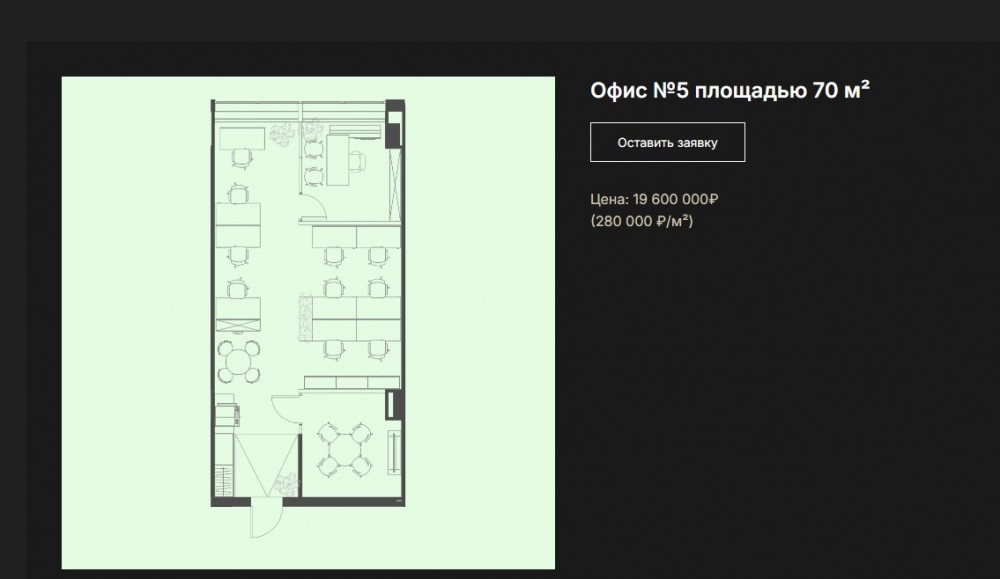This screenshot has height=579, width=1000.
Task: Click the square meeting-room table in the plan
Action: point(345,449)
